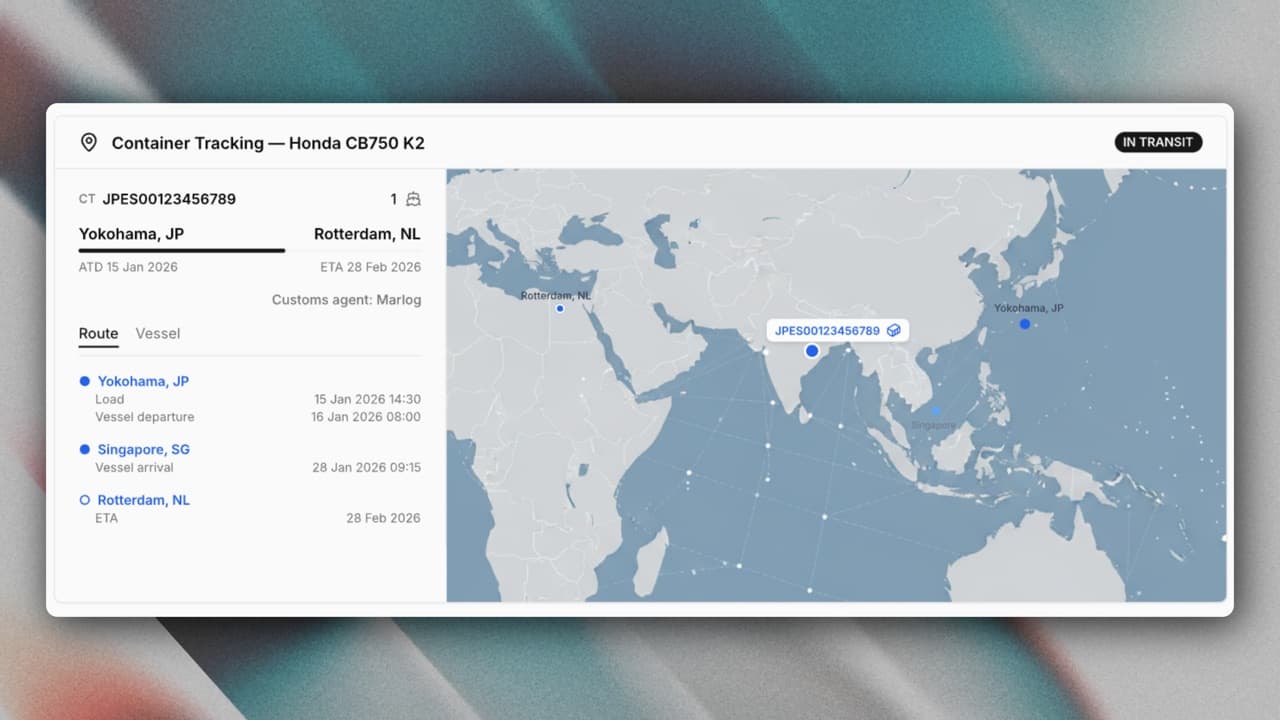1280x720 pixels.
Task: Click the Load event label under Yokohama
Action: point(110,399)
